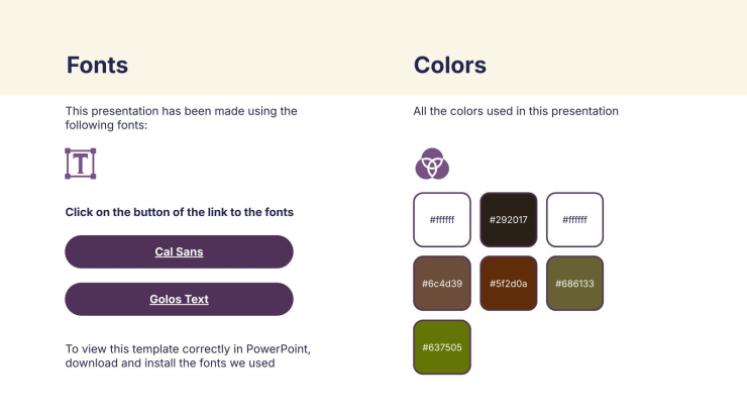
Task: Click the 'This presentation has been made' paragraph
Action: [181, 118]
